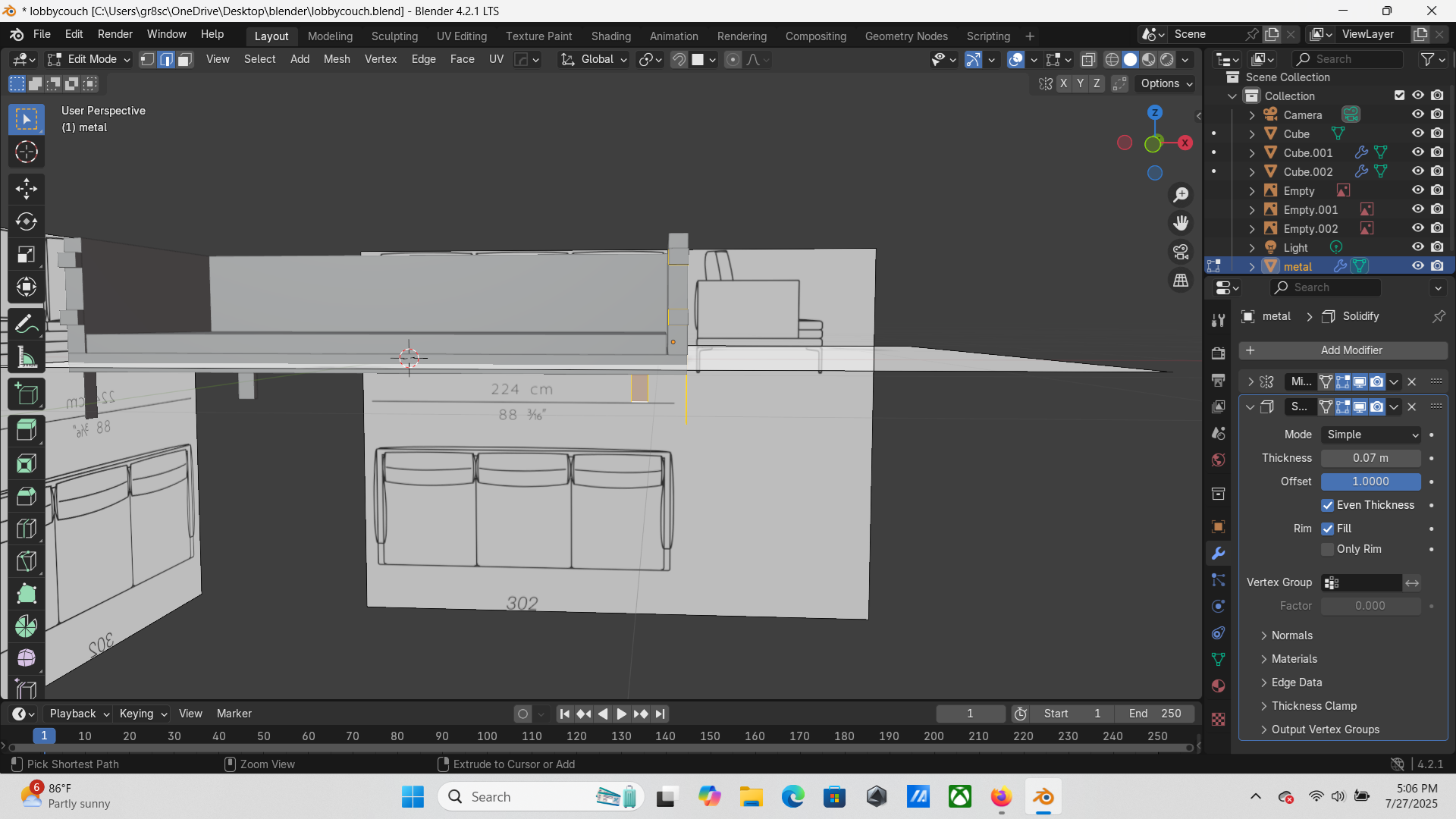Image resolution: width=1456 pixels, height=819 pixels.
Task: Open the Mesh menu in viewport
Action: tap(337, 59)
